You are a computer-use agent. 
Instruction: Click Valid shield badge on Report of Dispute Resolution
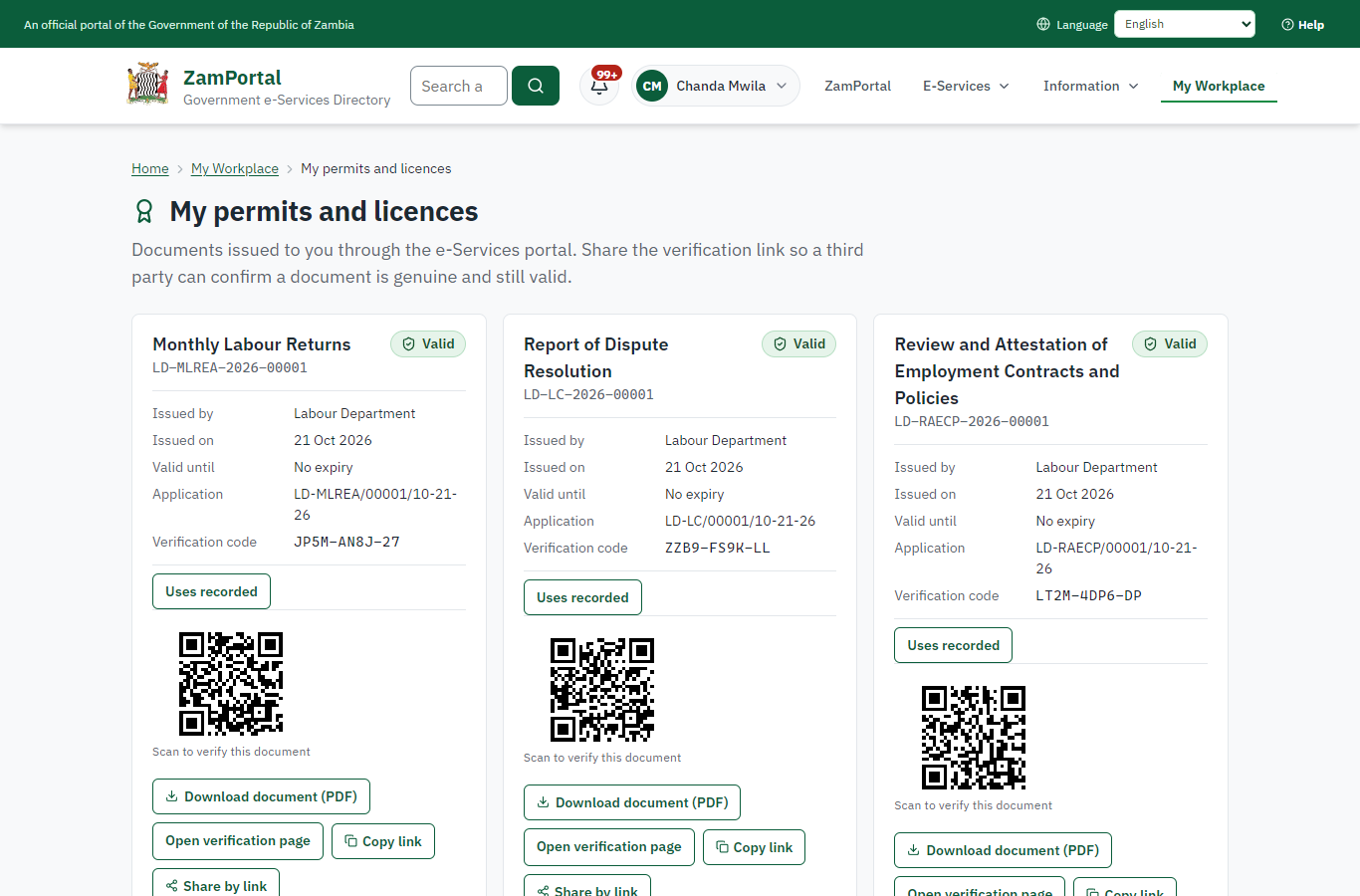point(799,344)
